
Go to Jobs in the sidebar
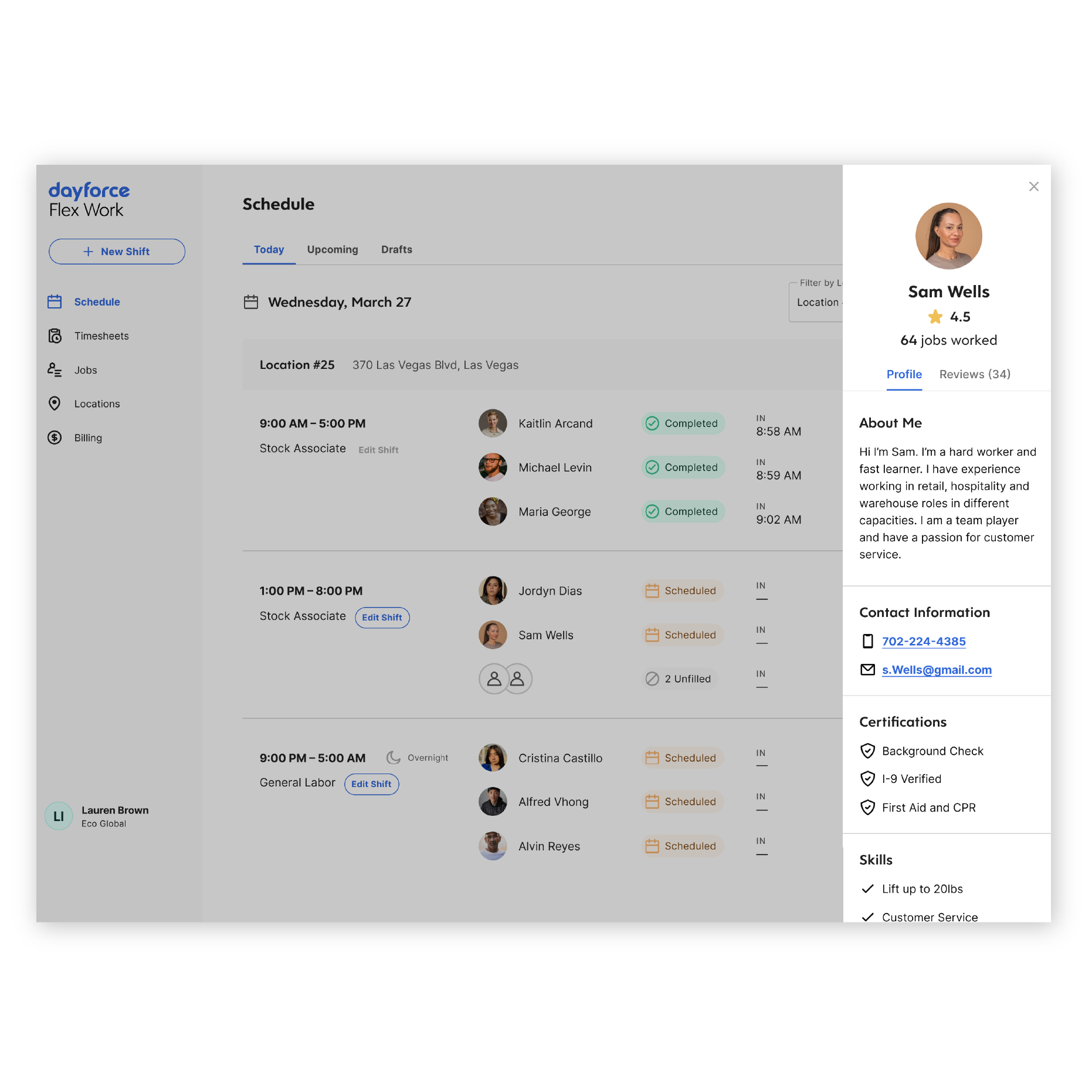[x=86, y=370]
